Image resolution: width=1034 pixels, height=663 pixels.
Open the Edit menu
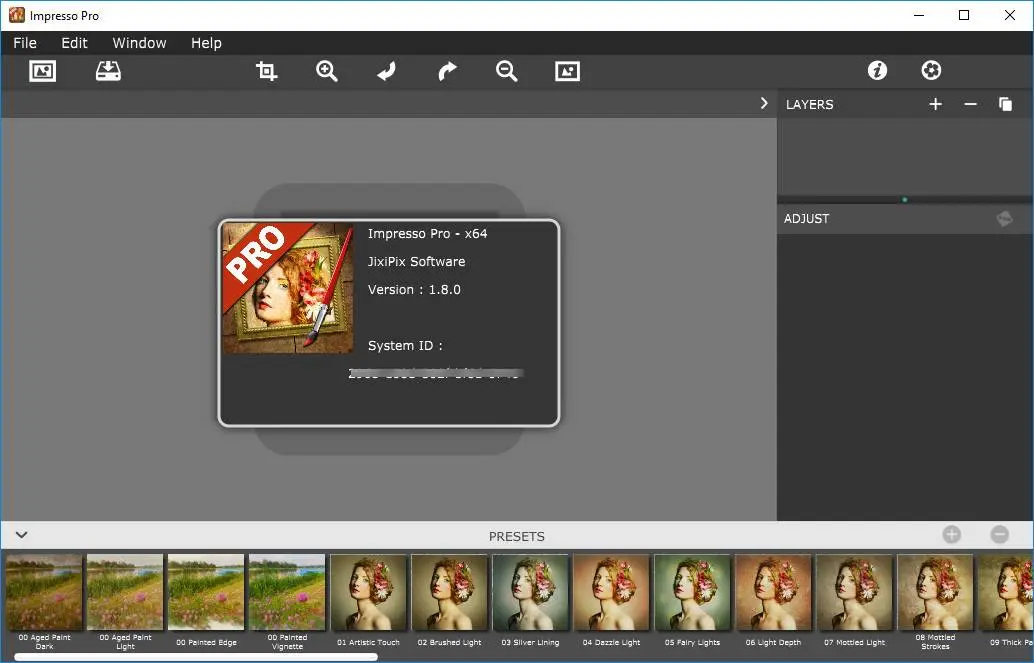[x=75, y=43]
